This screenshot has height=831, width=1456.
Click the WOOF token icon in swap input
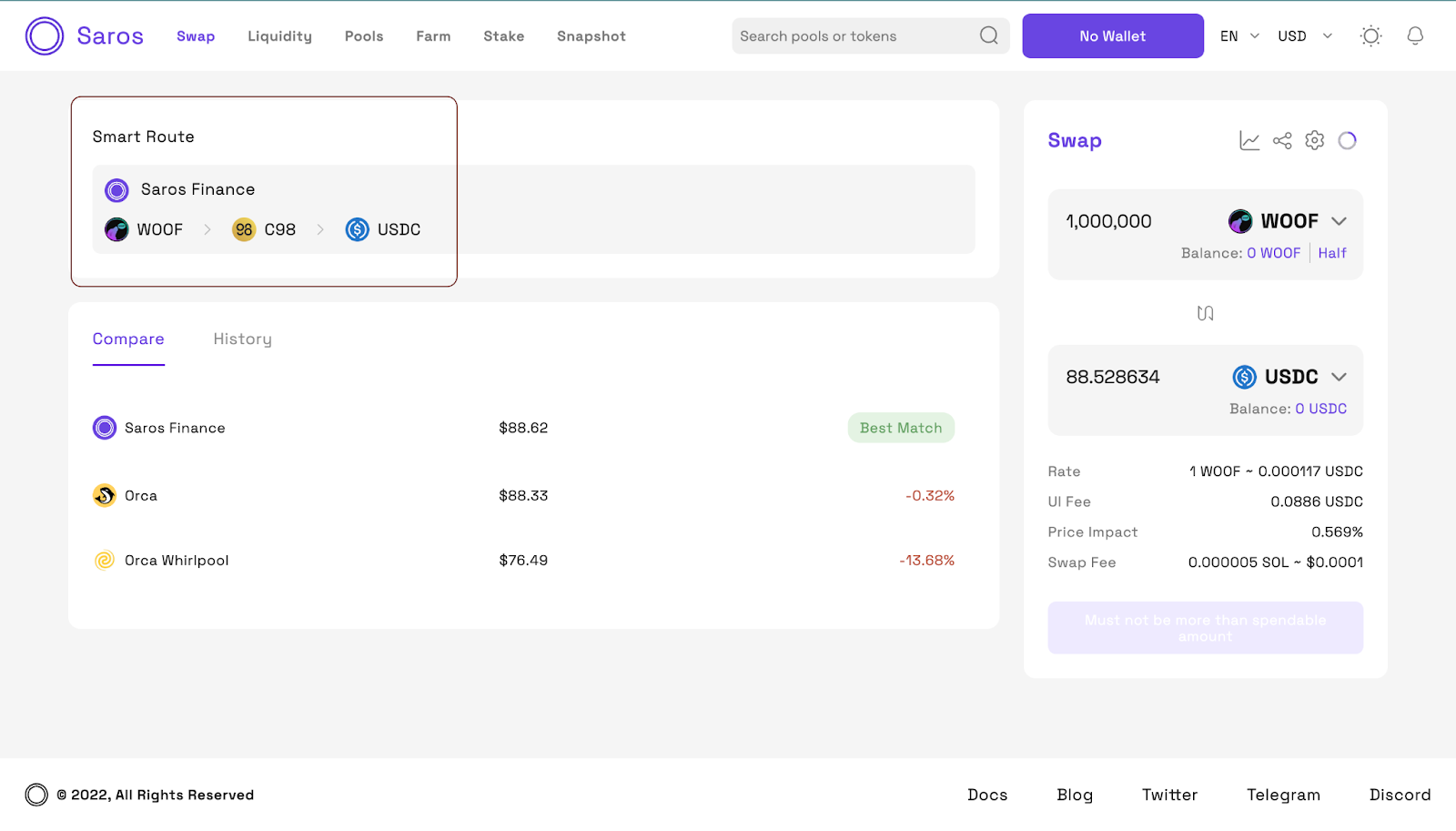[1240, 221]
